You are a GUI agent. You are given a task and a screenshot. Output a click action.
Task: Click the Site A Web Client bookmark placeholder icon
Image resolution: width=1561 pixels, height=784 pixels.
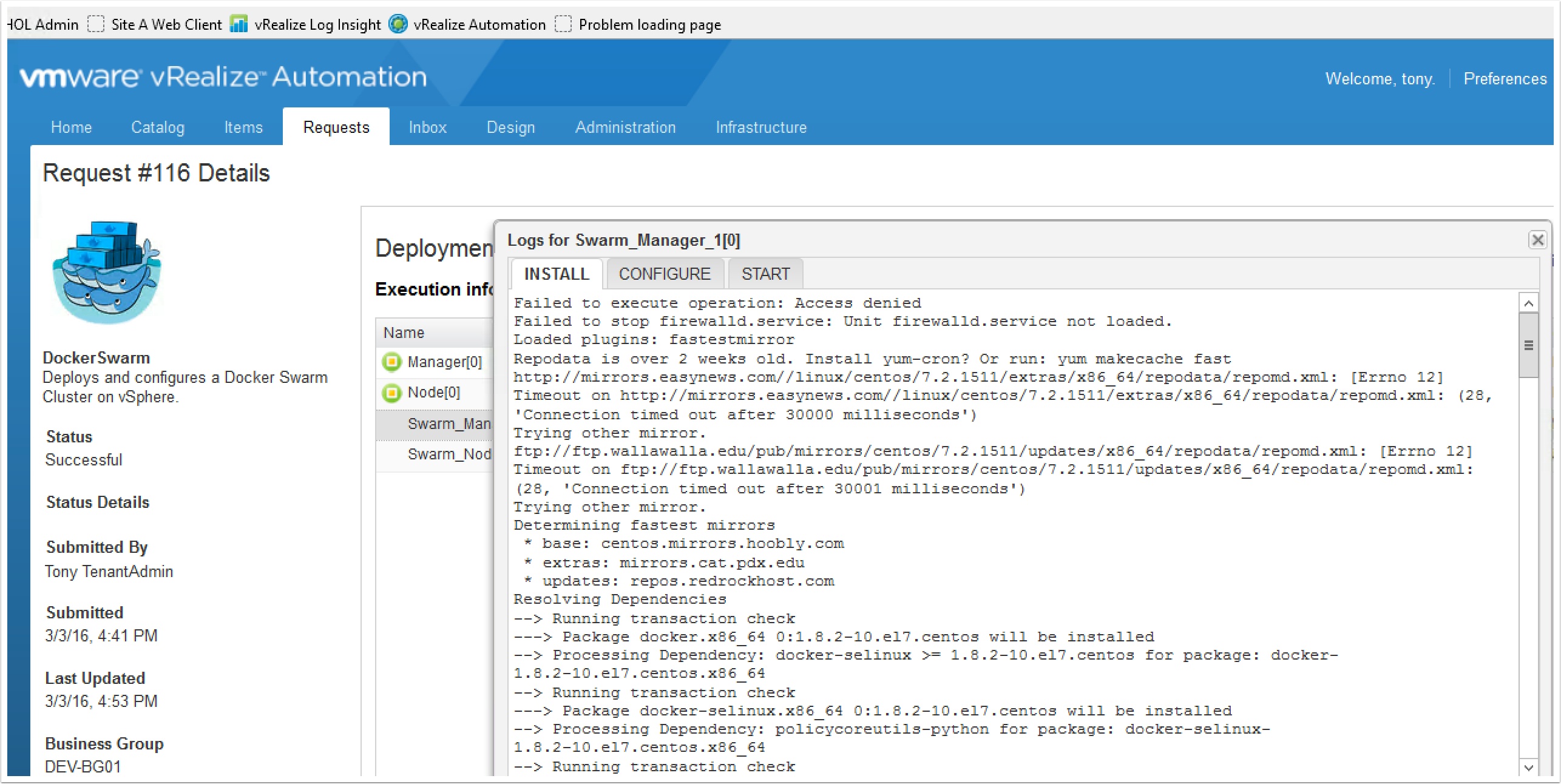point(96,24)
